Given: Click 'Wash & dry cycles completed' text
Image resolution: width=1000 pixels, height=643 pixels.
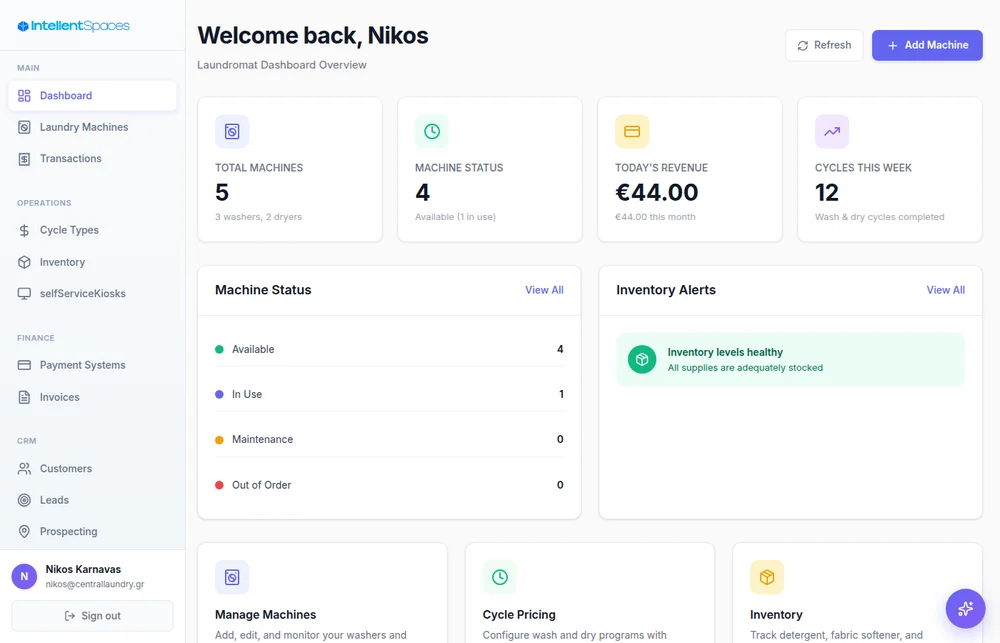Looking at the screenshot, I should coord(879,217).
